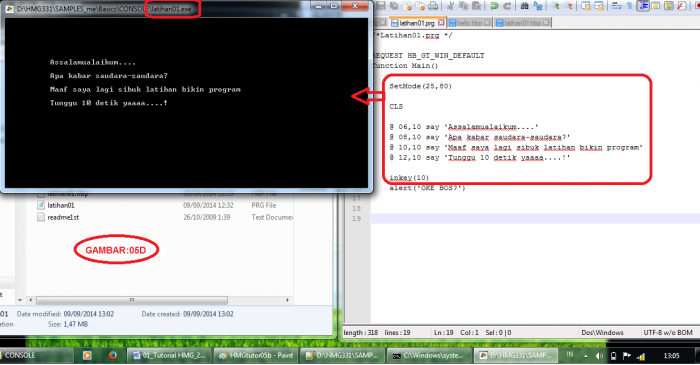Image resolution: width=700 pixels, height=365 pixels.
Task: Toggle synchronize horizontal scrolling icon
Action: [x=599, y=6]
